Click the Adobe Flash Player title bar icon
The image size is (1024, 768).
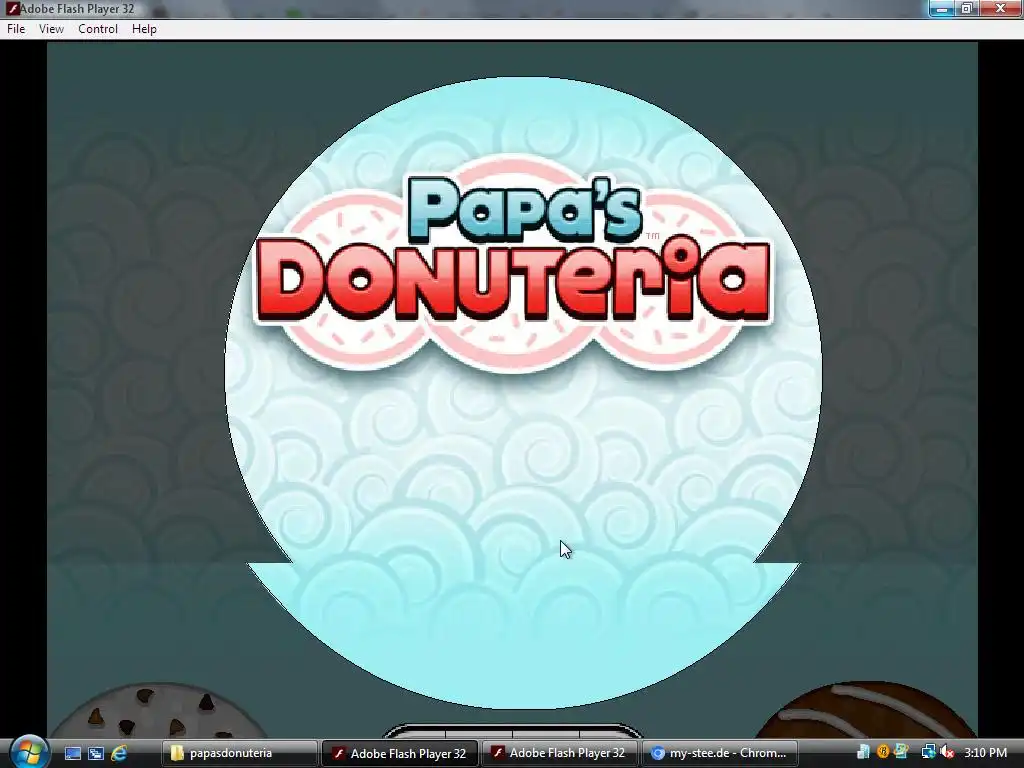12,8
